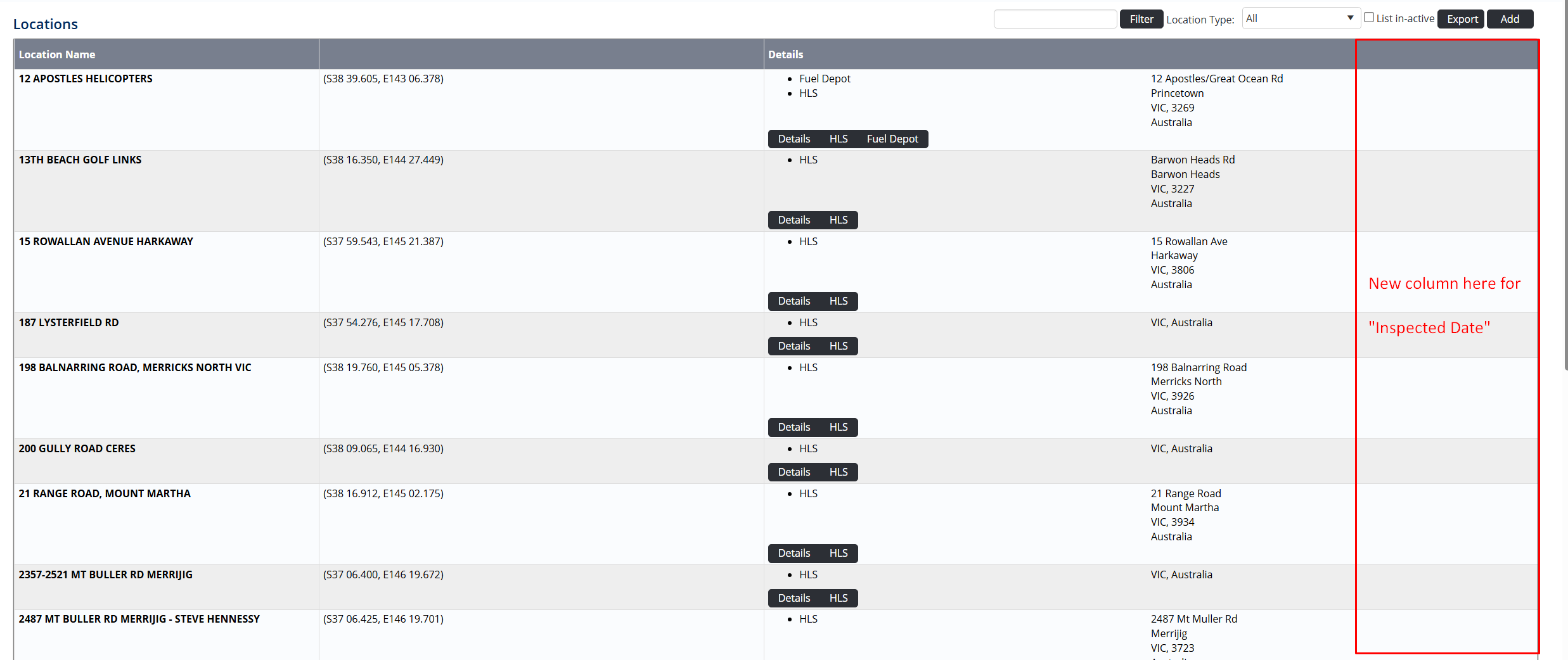This screenshot has width=1568, height=660.
Task: Open Details for 15 Rowallan Avenue Harkaway
Action: [794, 301]
